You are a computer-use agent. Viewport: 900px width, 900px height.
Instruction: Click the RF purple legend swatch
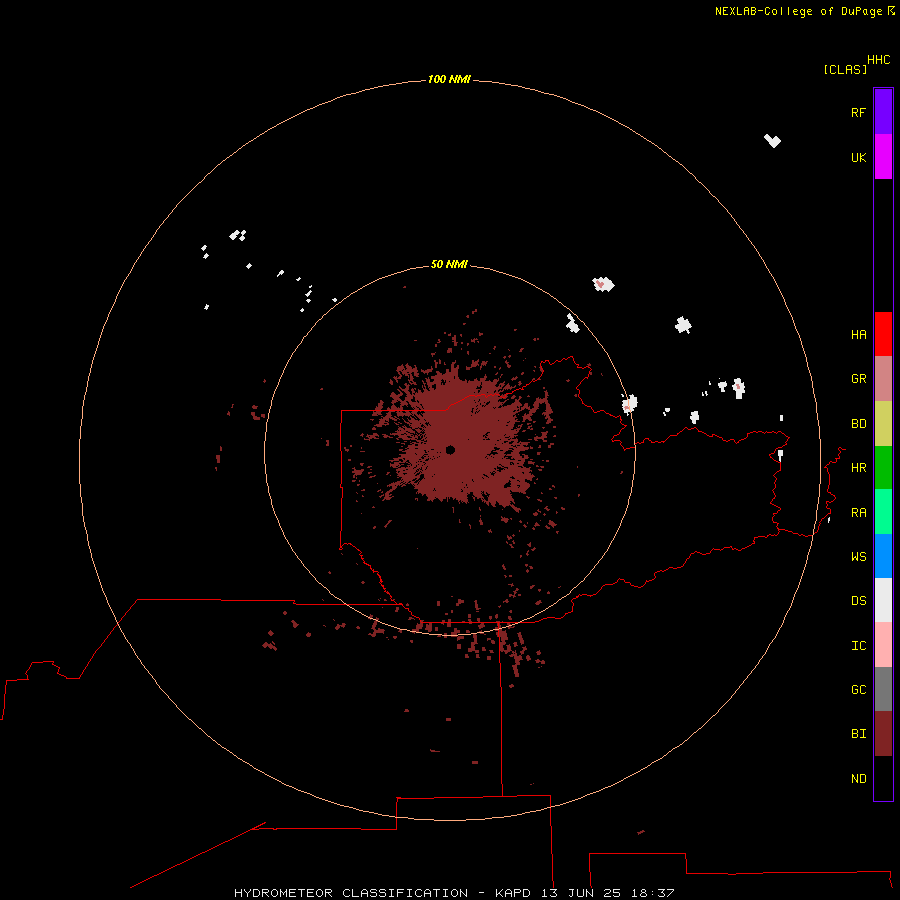pyautogui.click(x=883, y=112)
